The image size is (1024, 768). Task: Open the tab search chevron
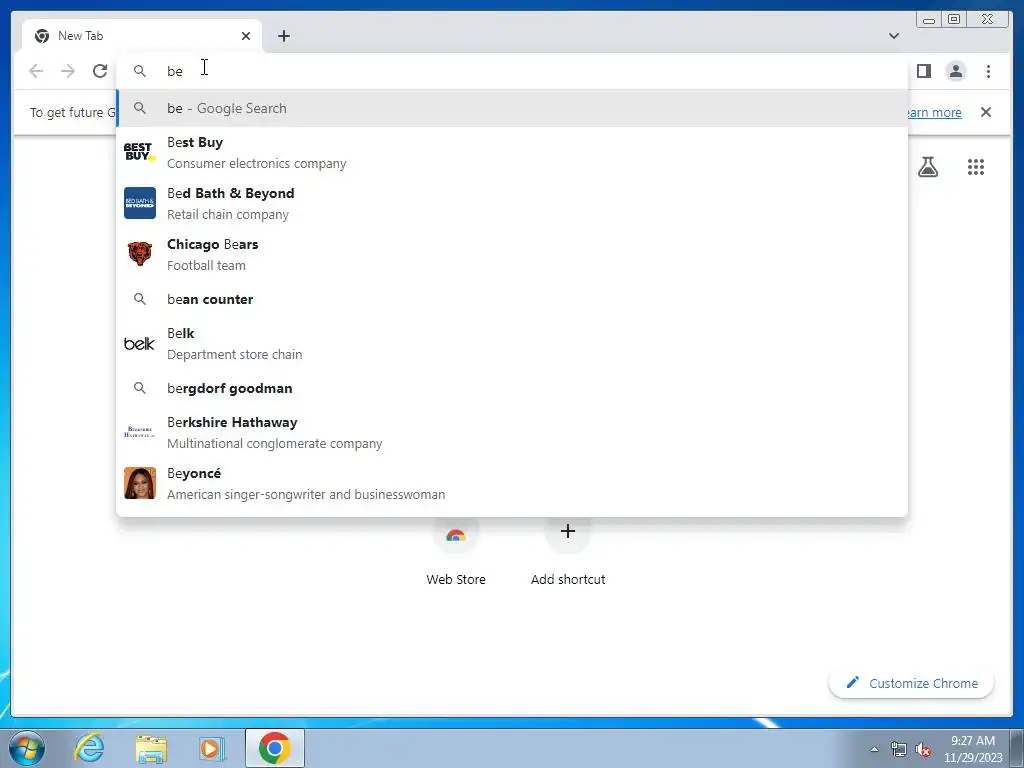893,36
